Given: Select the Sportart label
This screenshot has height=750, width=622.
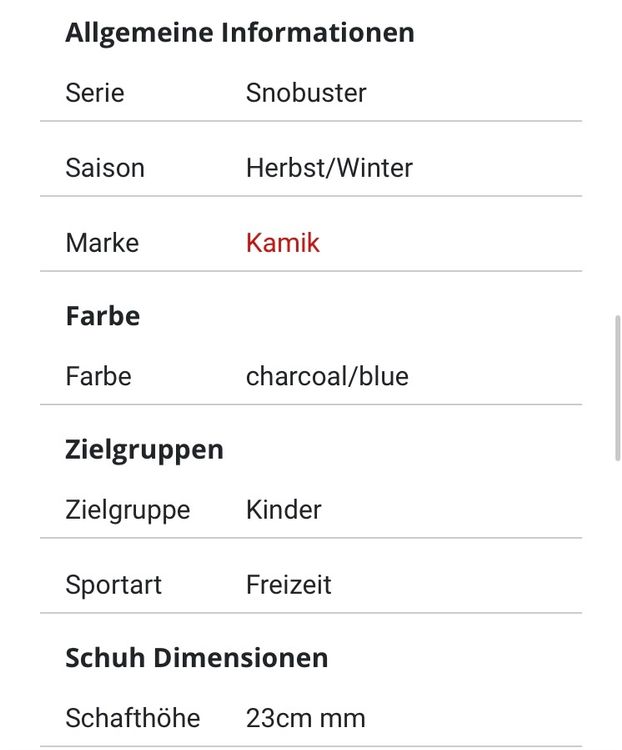Looking at the screenshot, I should point(113,585).
